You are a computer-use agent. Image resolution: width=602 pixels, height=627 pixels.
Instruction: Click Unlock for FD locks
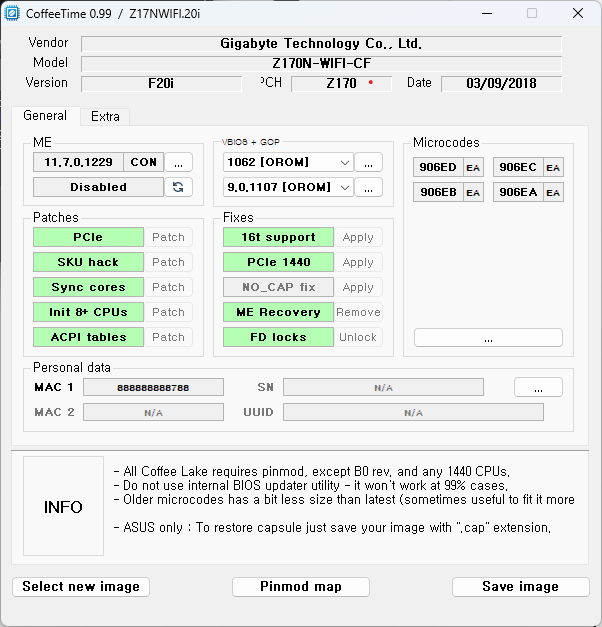click(358, 337)
